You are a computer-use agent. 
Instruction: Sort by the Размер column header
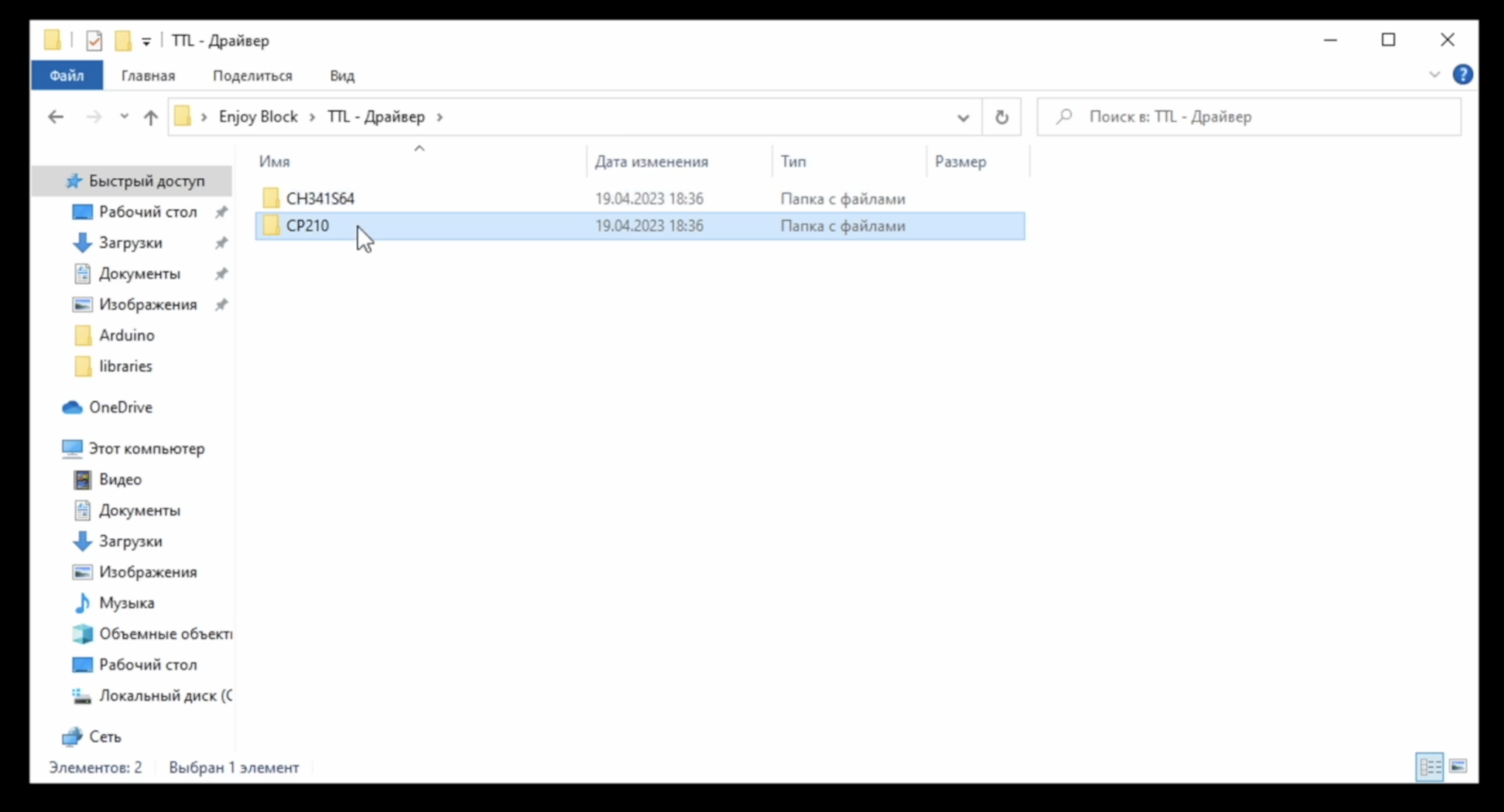click(x=961, y=162)
